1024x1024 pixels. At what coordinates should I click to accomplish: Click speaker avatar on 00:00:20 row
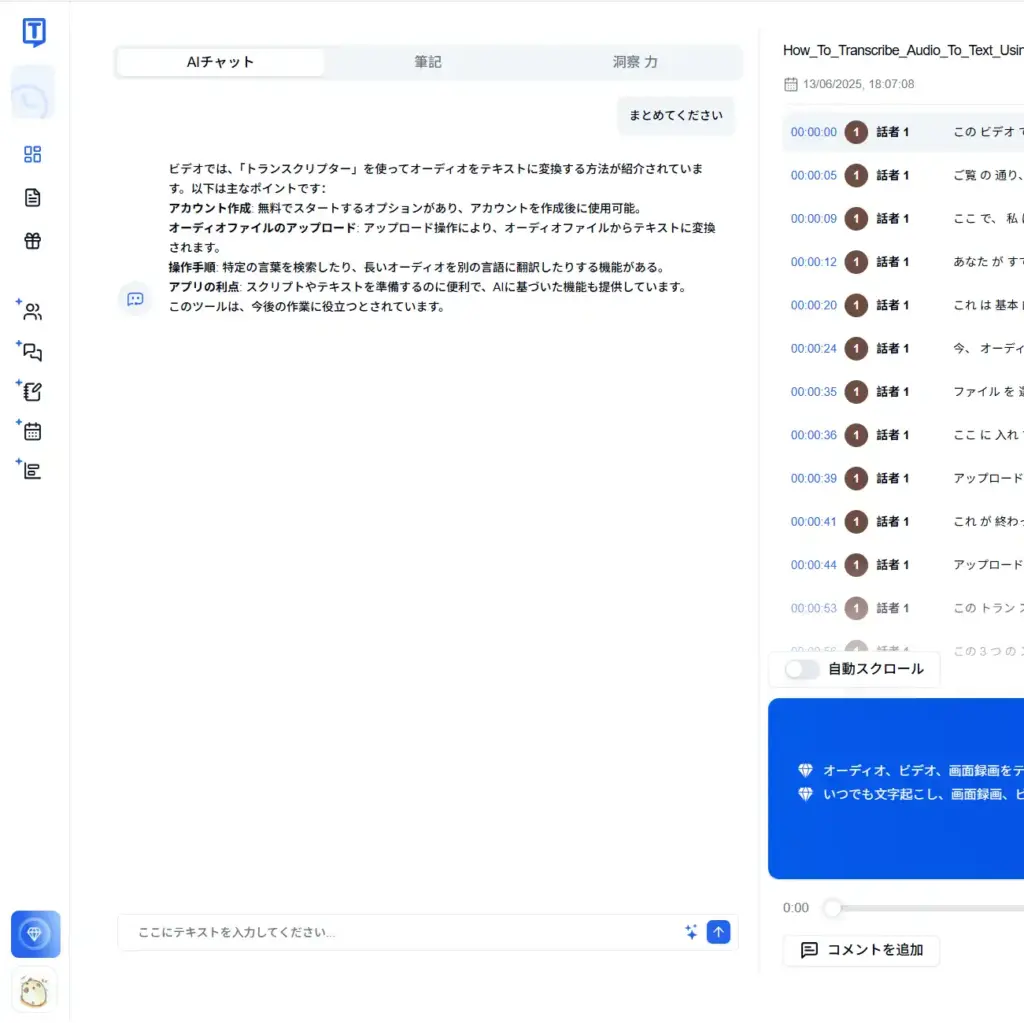click(x=856, y=305)
